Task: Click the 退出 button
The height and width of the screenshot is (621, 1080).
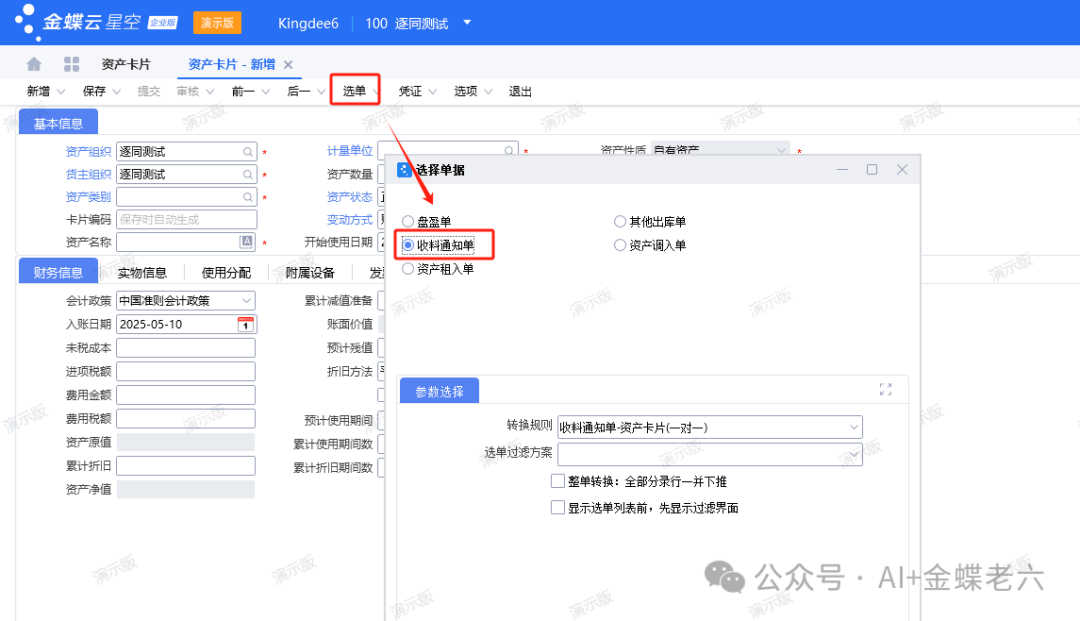Action: tap(520, 91)
